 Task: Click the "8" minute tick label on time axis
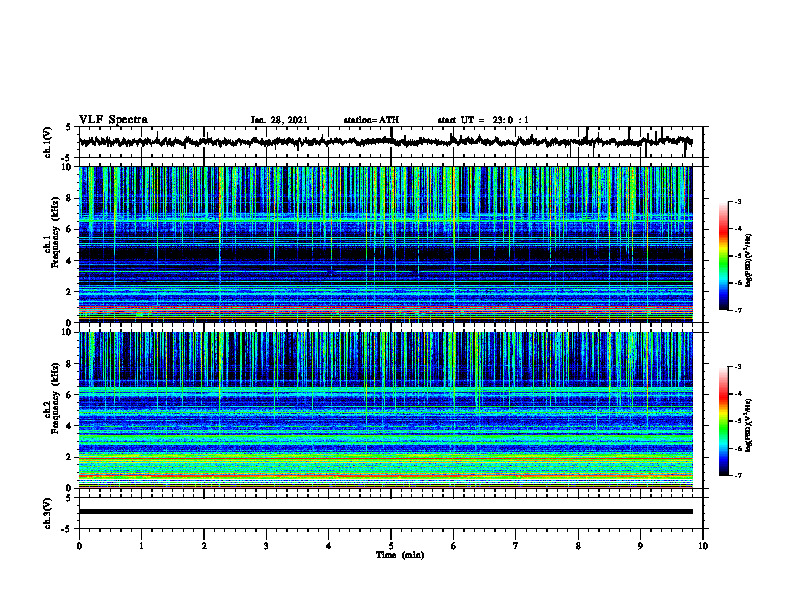pos(578,546)
